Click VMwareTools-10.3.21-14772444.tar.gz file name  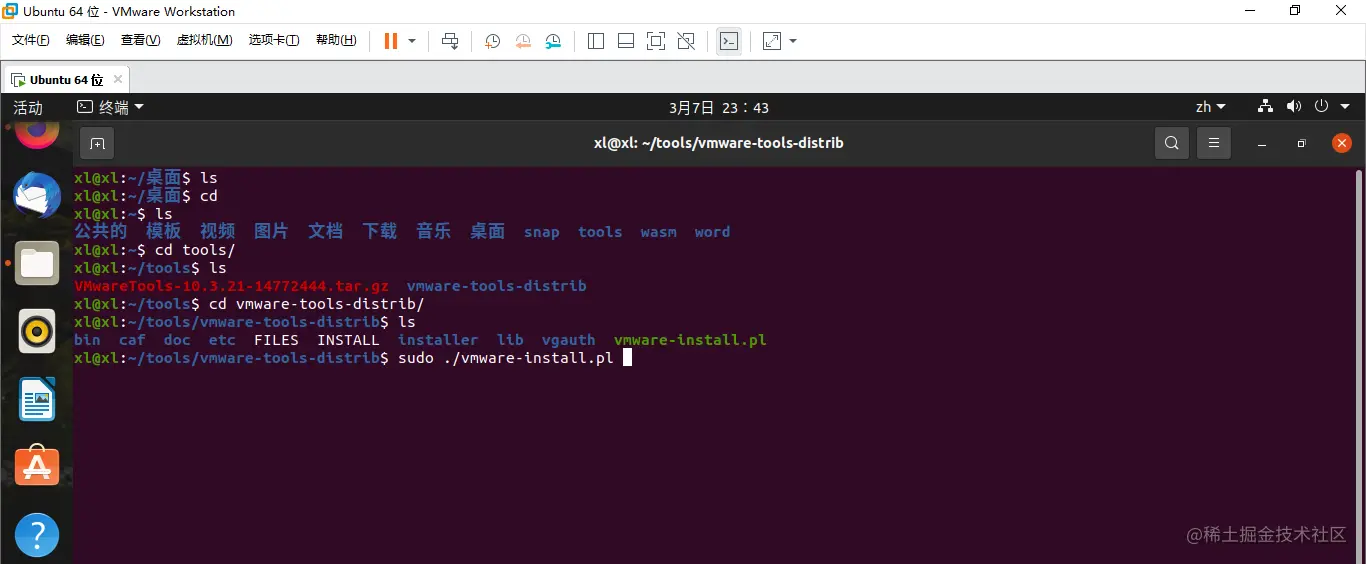click(x=231, y=286)
